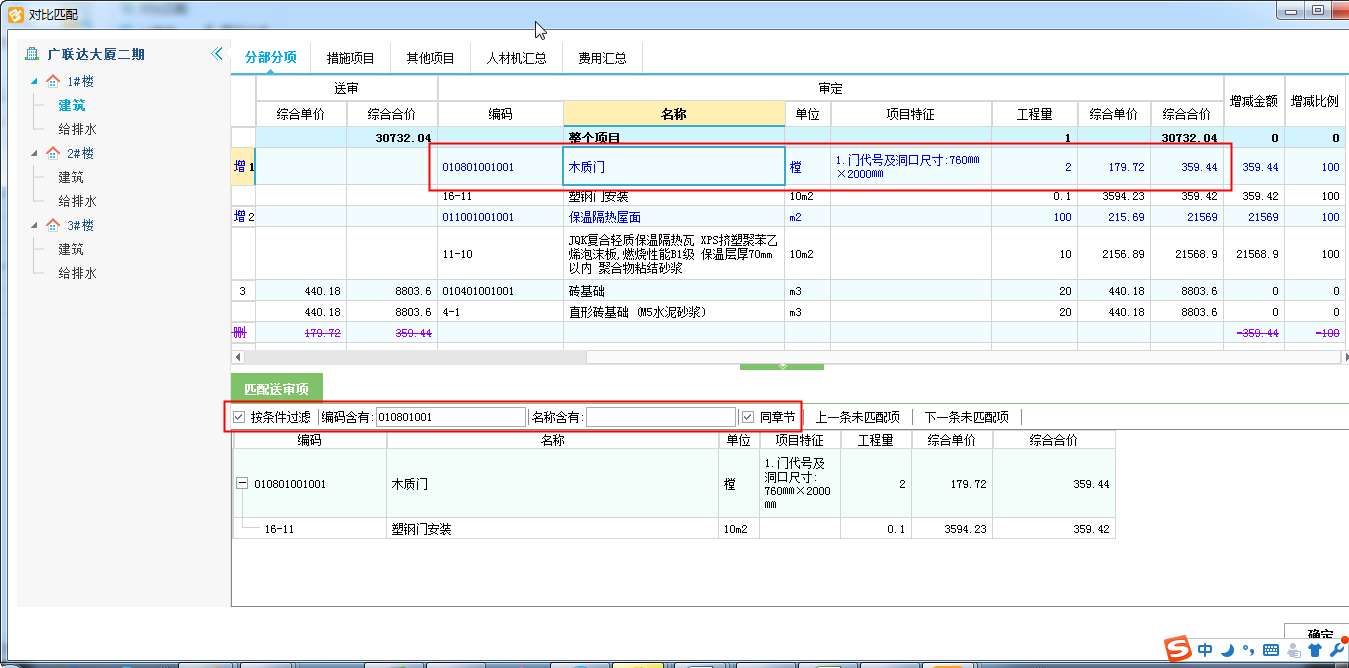This screenshot has width=1349, height=668.
Task: Click the Sogou input method S logo
Action: [x=1180, y=650]
